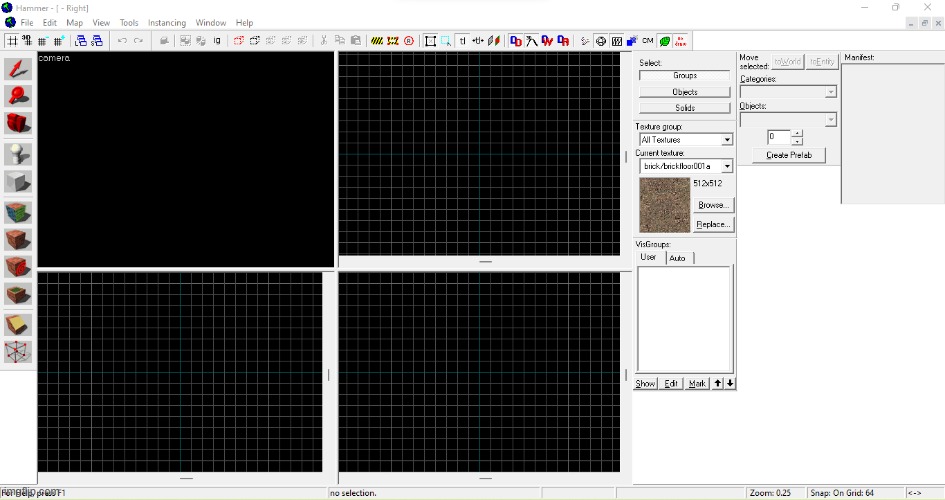The width and height of the screenshot is (945, 500).
Task: Click the prefab count input field
Action: 779,137
